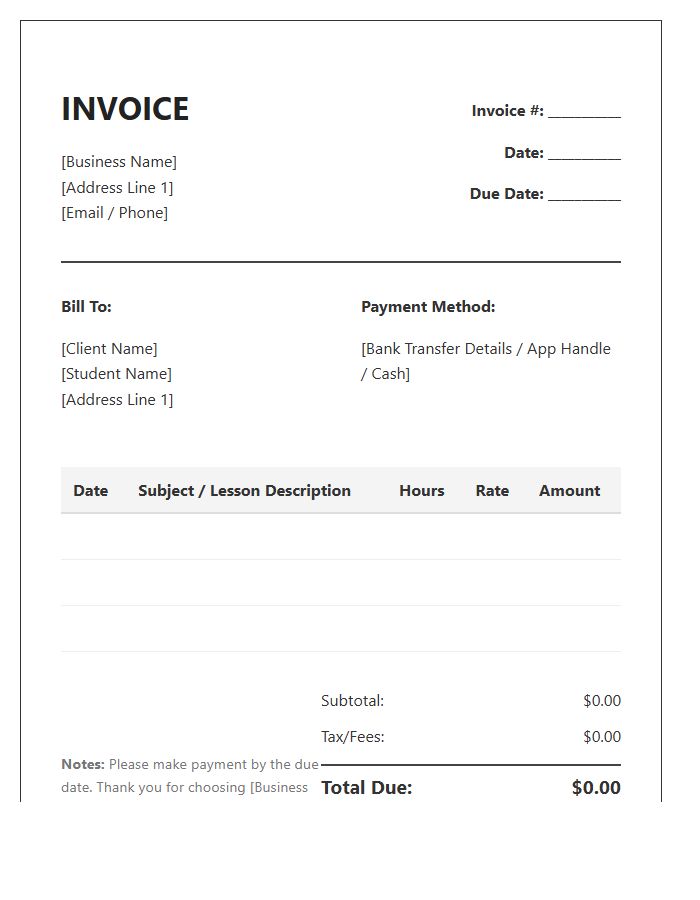This screenshot has width=700, height=900.
Task: Click the Total Due $0.00 amount
Action: [x=596, y=788]
